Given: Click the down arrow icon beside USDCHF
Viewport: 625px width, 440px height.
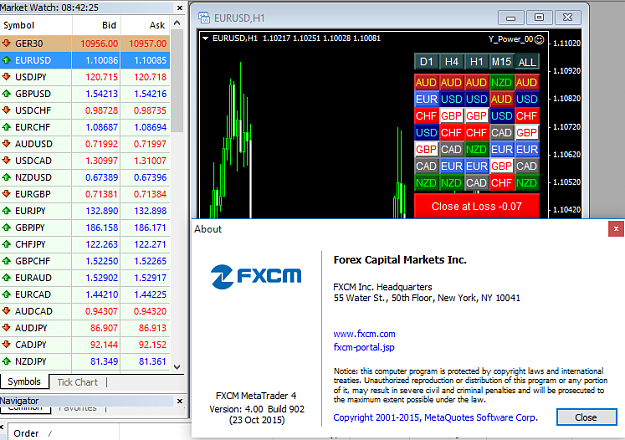Looking at the screenshot, I should 6,110.
